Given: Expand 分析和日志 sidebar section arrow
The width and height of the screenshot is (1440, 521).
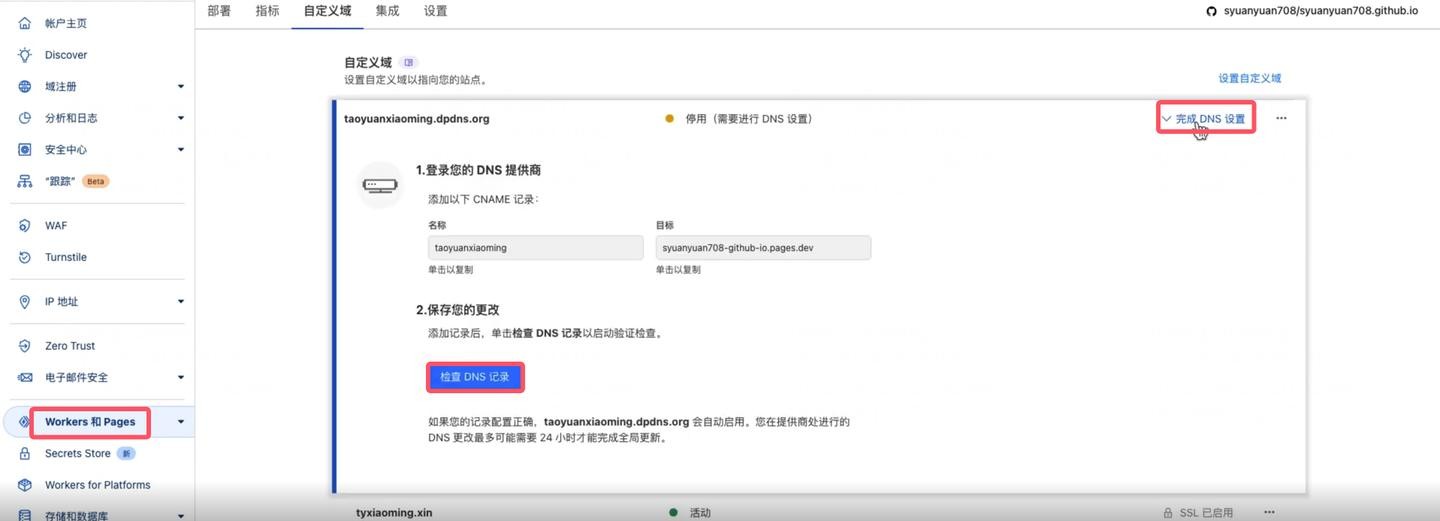Looking at the screenshot, I should pos(181,118).
